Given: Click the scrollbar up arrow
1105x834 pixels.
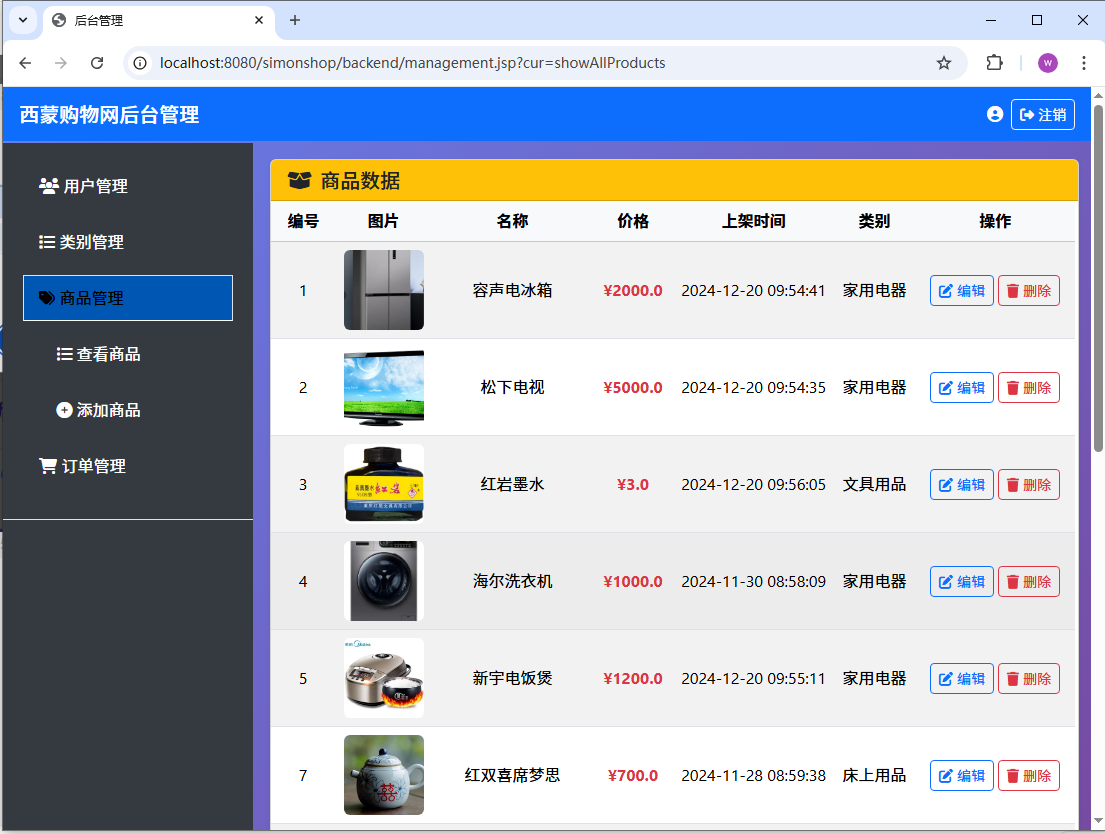Looking at the screenshot, I should [x=1098, y=95].
